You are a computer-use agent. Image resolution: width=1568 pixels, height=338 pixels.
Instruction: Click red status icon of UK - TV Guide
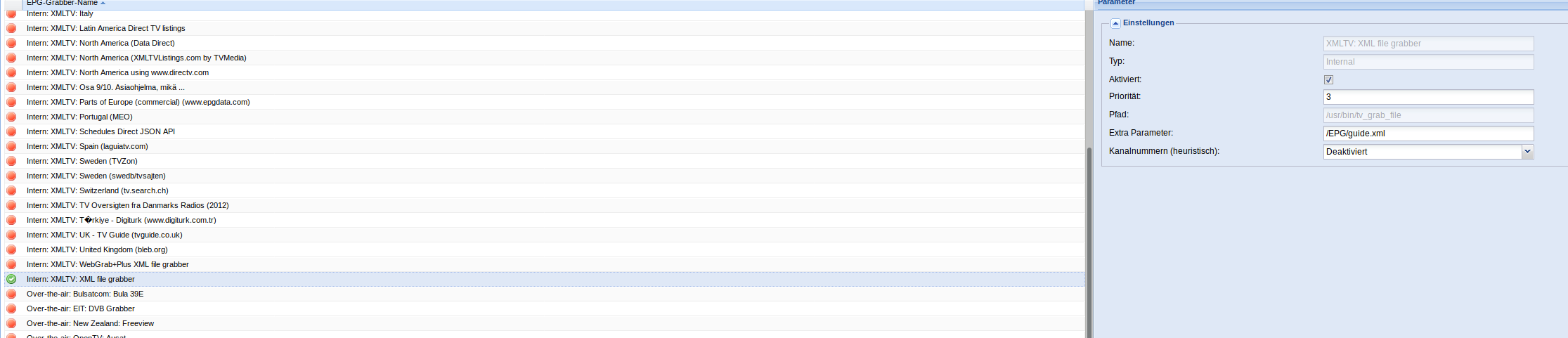[x=11, y=235]
